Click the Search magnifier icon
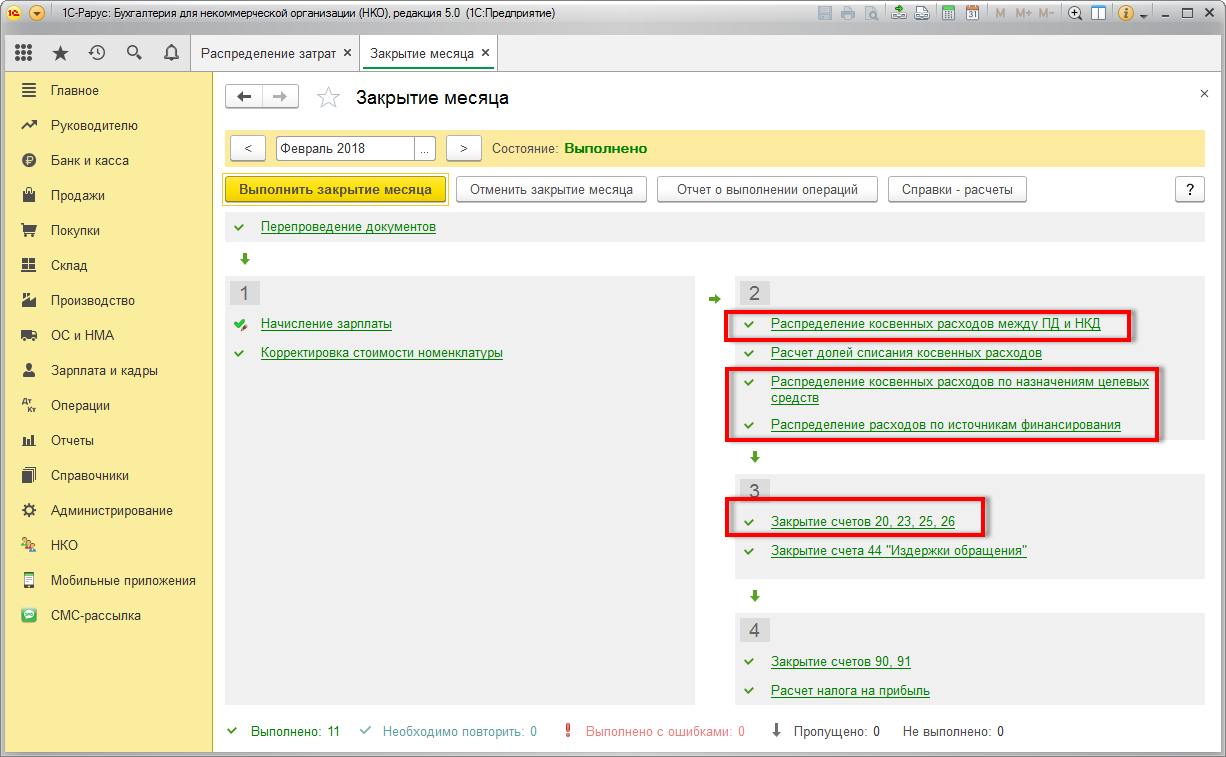 tap(134, 53)
